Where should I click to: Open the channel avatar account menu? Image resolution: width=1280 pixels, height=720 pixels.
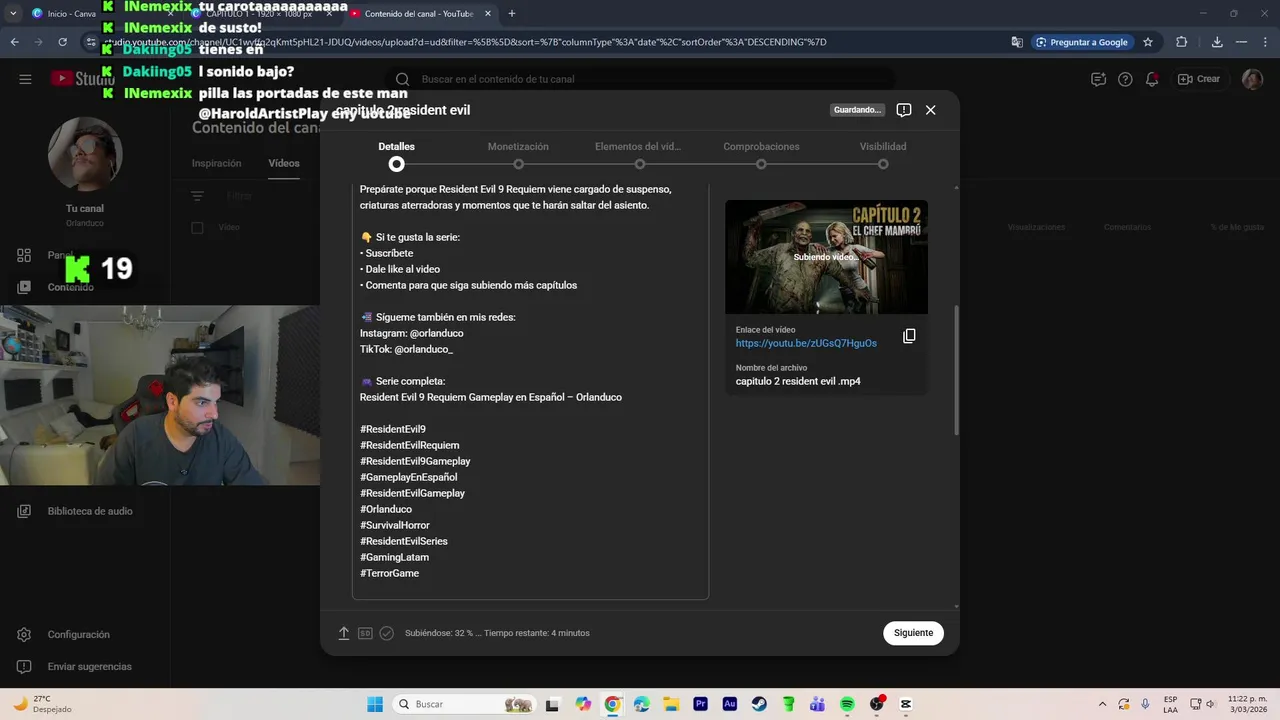(1252, 79)
